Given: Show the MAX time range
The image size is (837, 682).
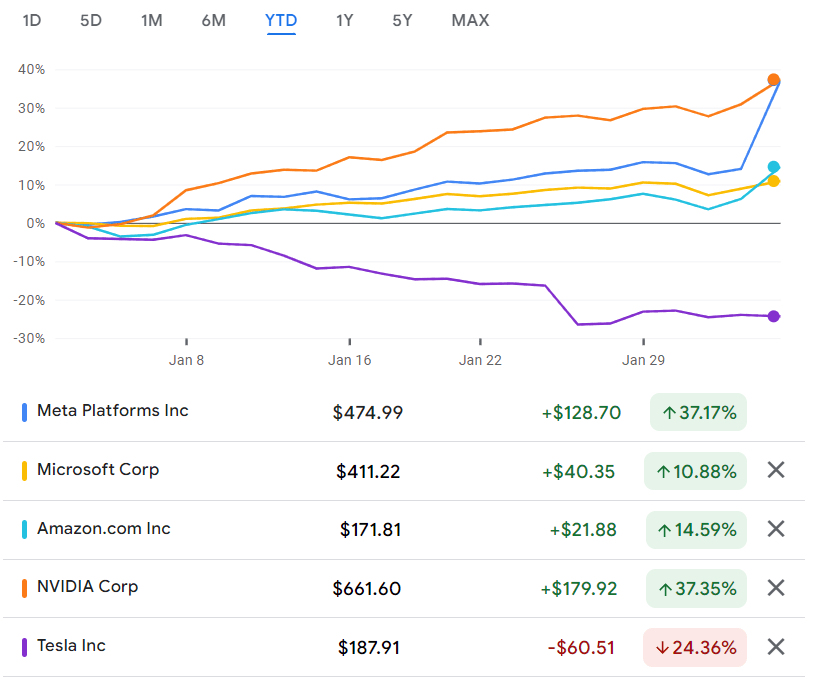Looking at the screenshot, I should [x=470, y=20].
